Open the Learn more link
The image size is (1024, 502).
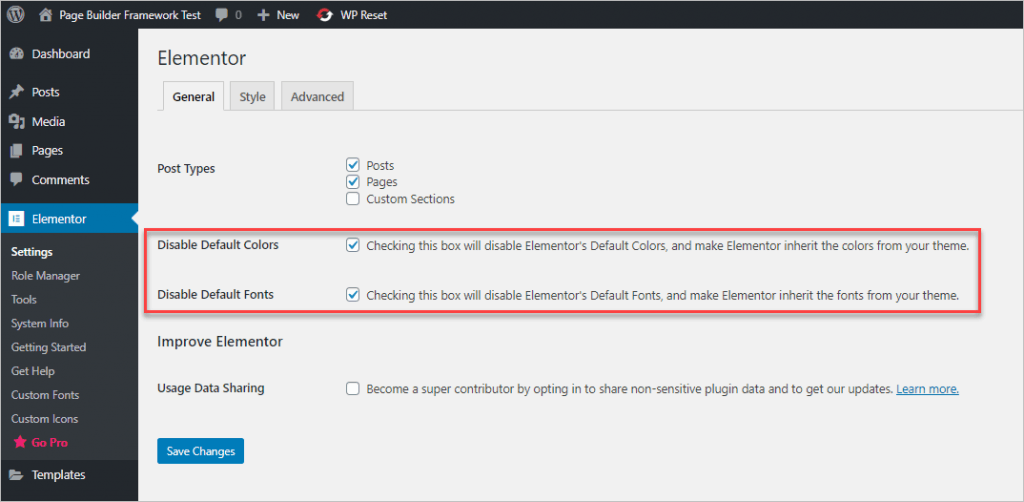coord(927,389)
